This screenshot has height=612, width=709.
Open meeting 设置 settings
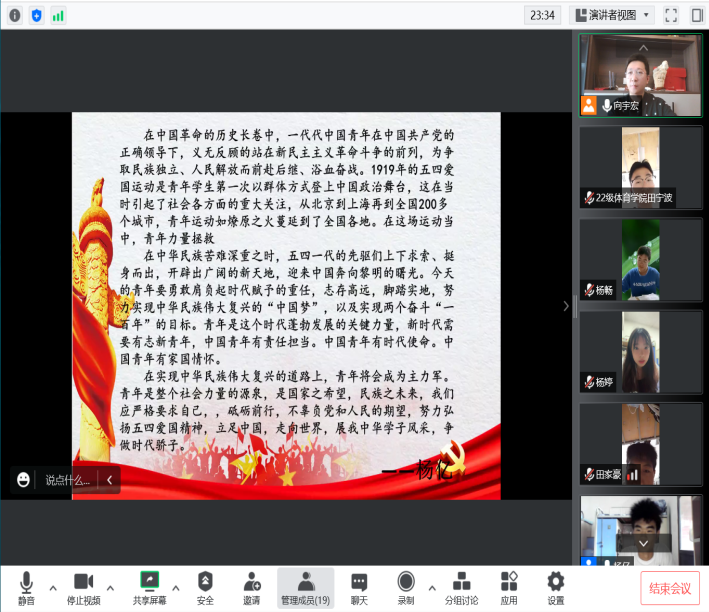pyautogui.click(x=556, y=587)
